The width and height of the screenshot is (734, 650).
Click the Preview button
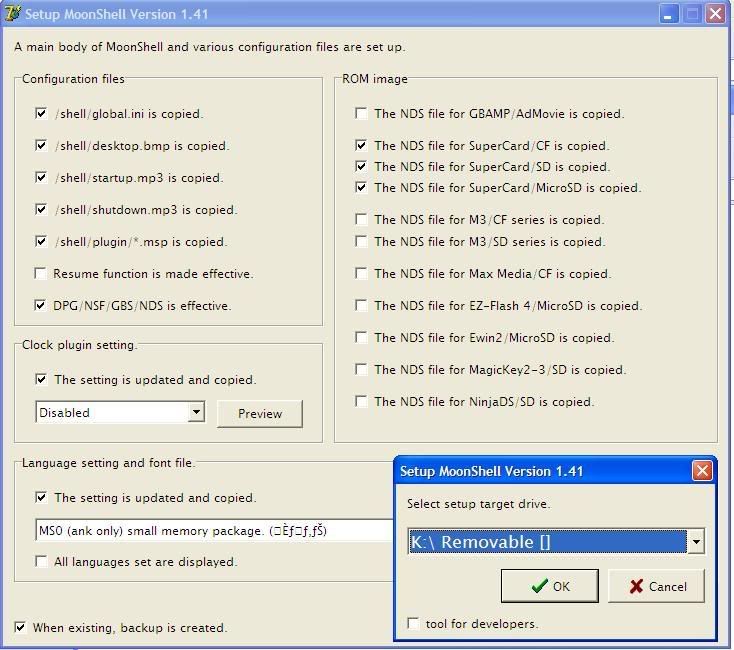coord(260,414)
